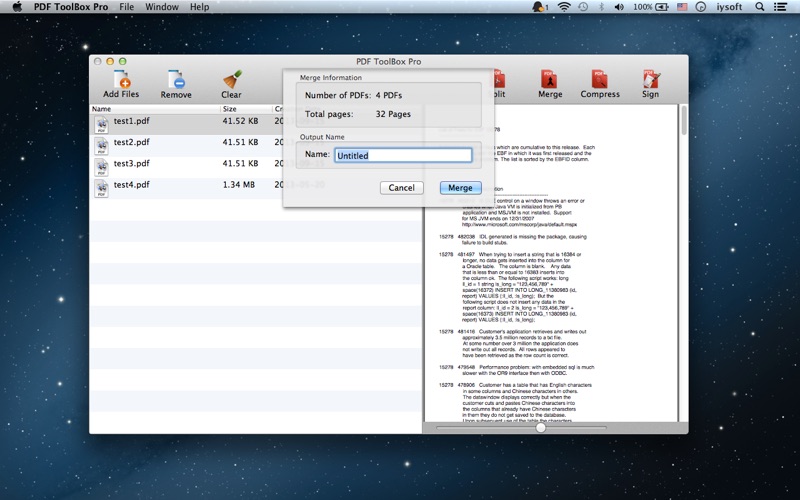The width and height of the screenshot is (800, 500).
Task: Select the test1.pdf file icon
Action: click(x=102, y=124)
